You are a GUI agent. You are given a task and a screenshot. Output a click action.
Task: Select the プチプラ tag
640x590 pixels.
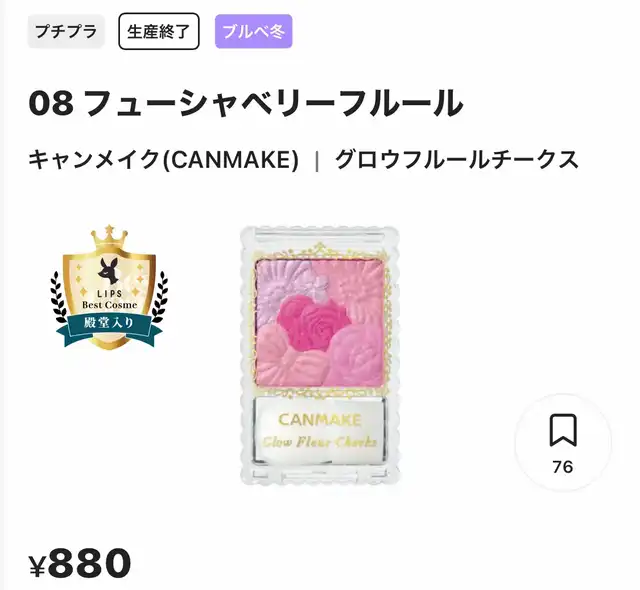66,31
